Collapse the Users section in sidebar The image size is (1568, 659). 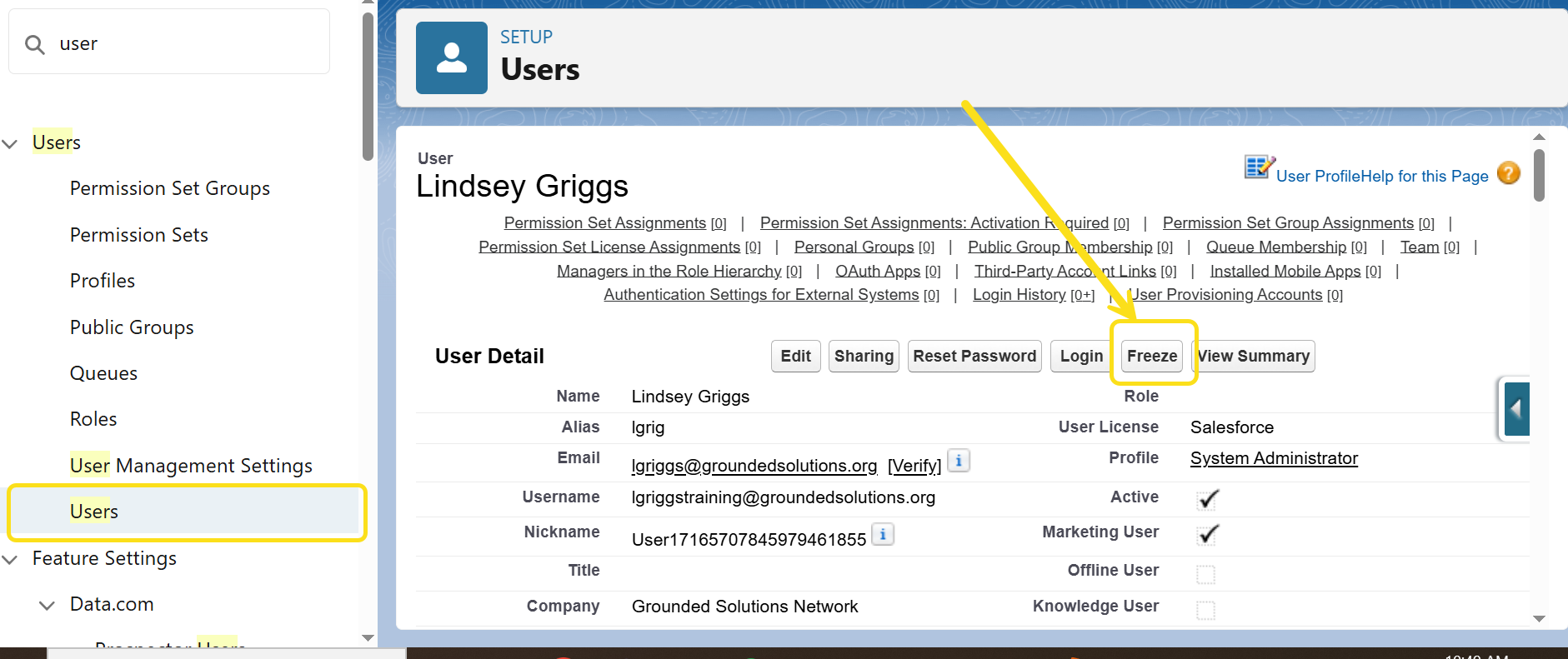11,143
